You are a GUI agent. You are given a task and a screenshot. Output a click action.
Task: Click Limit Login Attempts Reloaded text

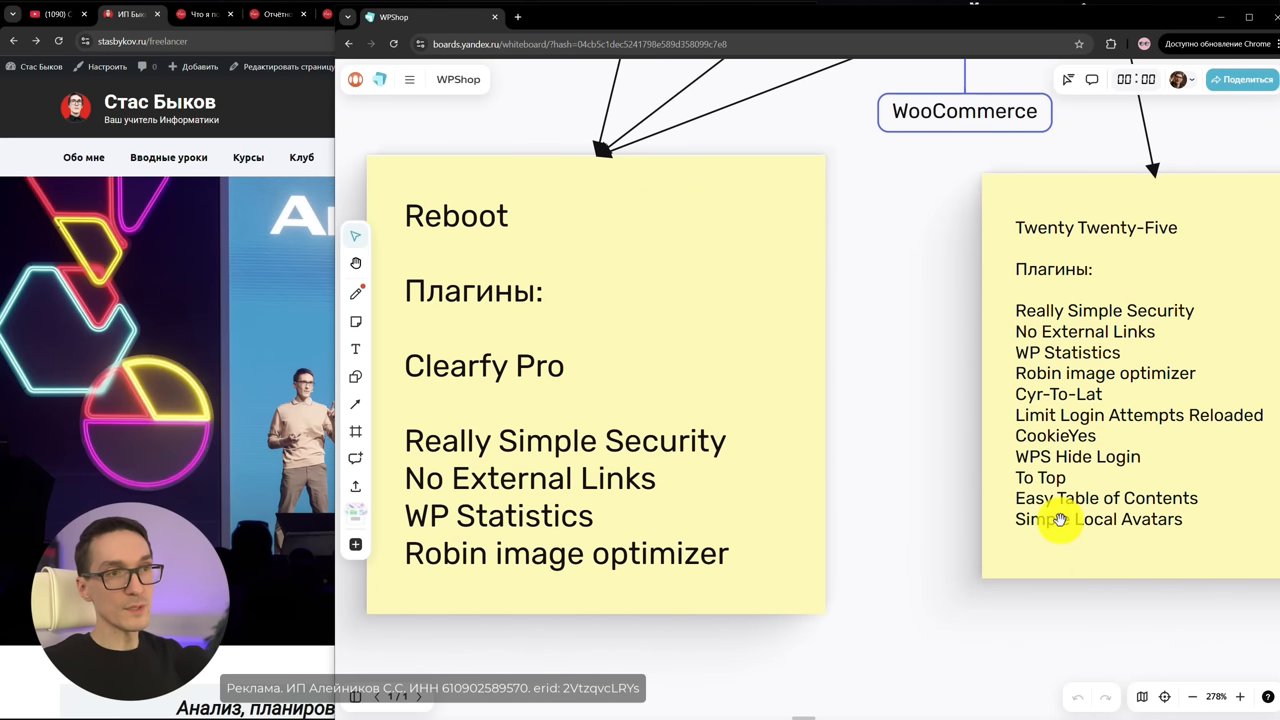click(1139, 415)
